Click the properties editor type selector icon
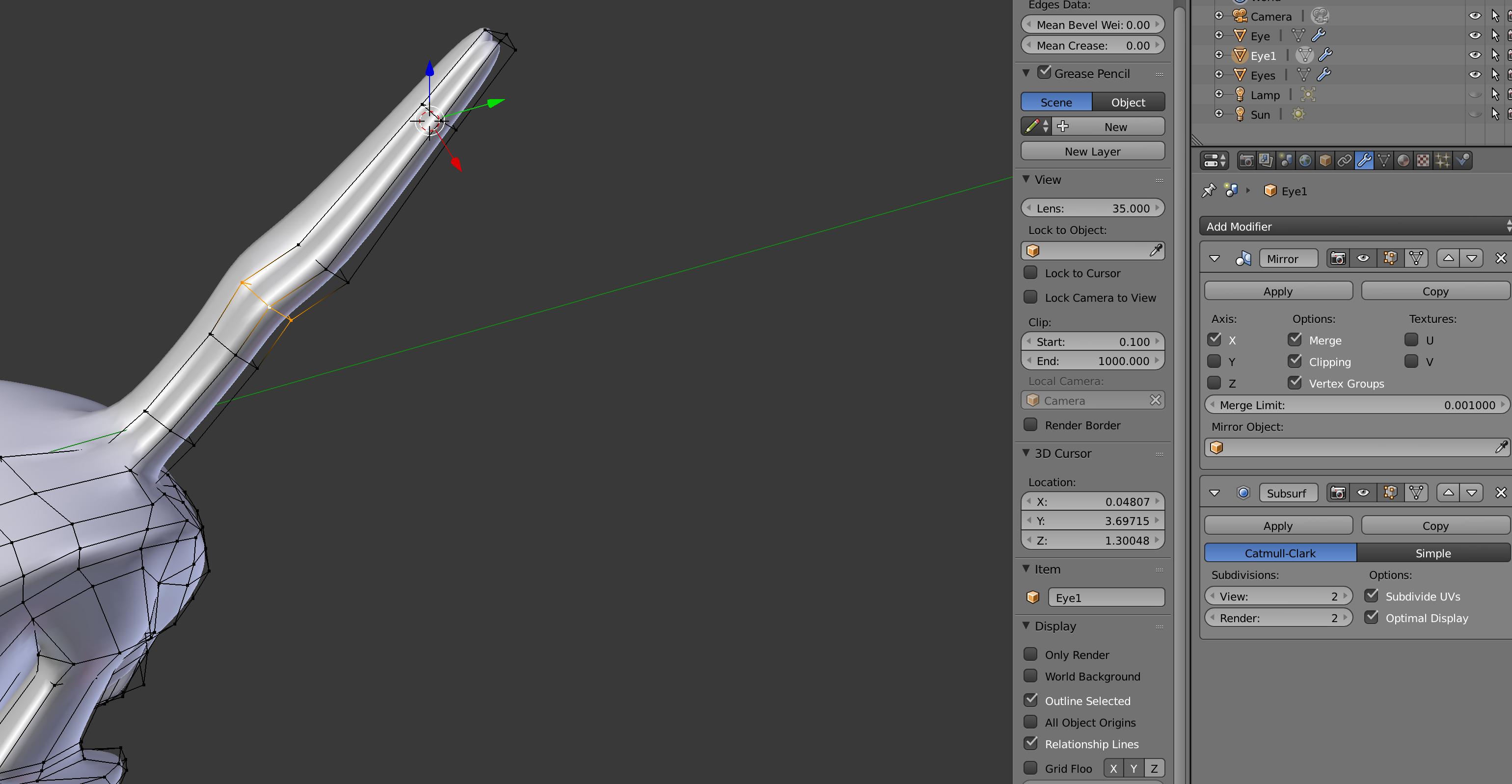The width and height of the screenshot is (1512, 784). [x=1215, y=160]
